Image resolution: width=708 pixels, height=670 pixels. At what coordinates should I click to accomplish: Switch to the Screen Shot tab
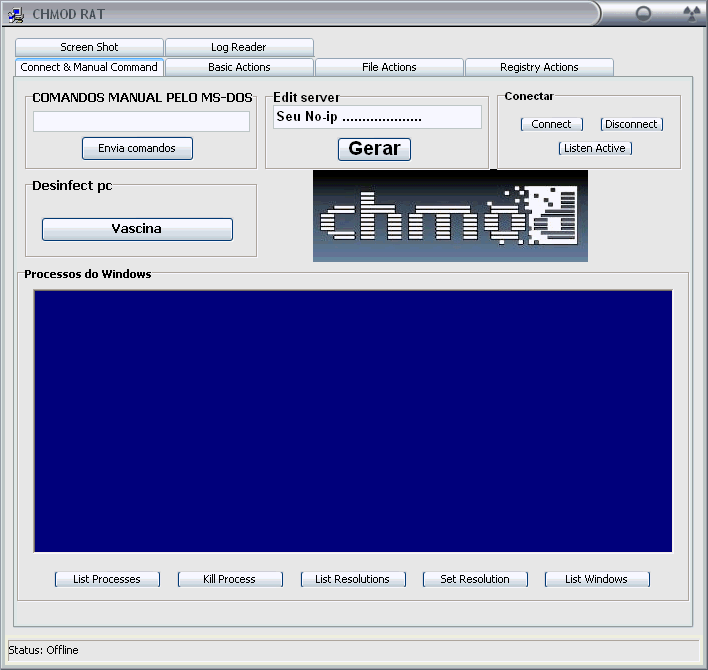(89, 47)
